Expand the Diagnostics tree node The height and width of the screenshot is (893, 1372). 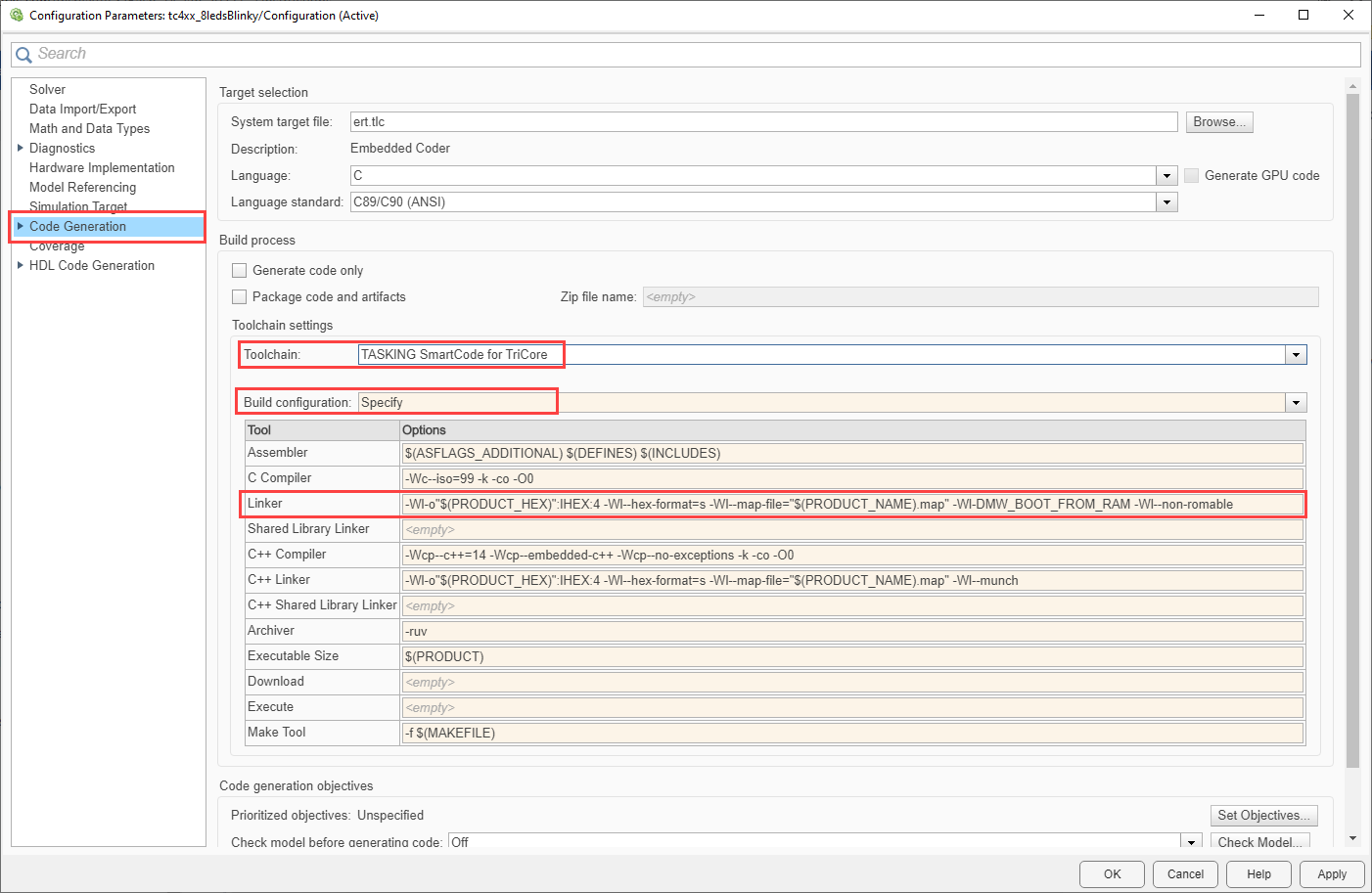(22, 148)
